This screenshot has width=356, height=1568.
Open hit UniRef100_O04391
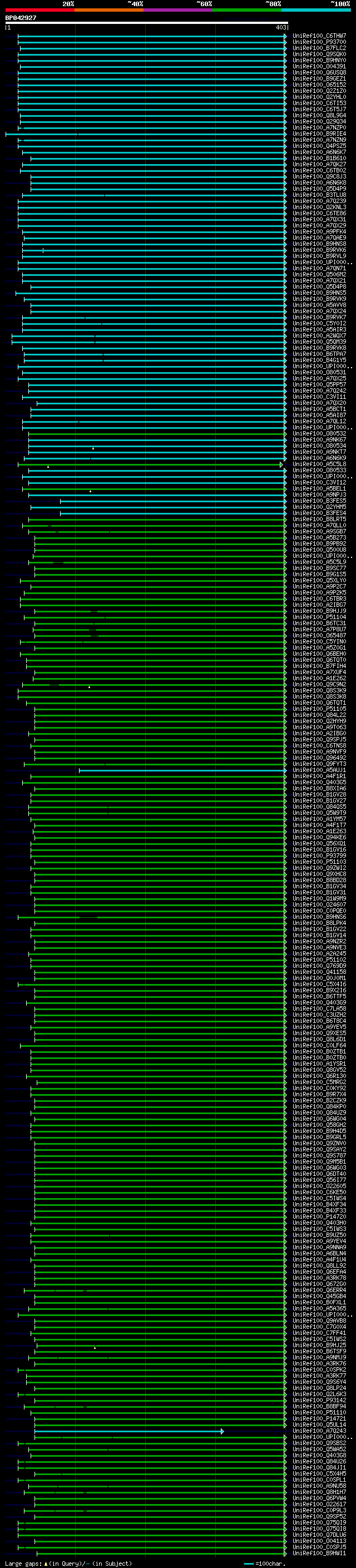click(x=319, y=66)
